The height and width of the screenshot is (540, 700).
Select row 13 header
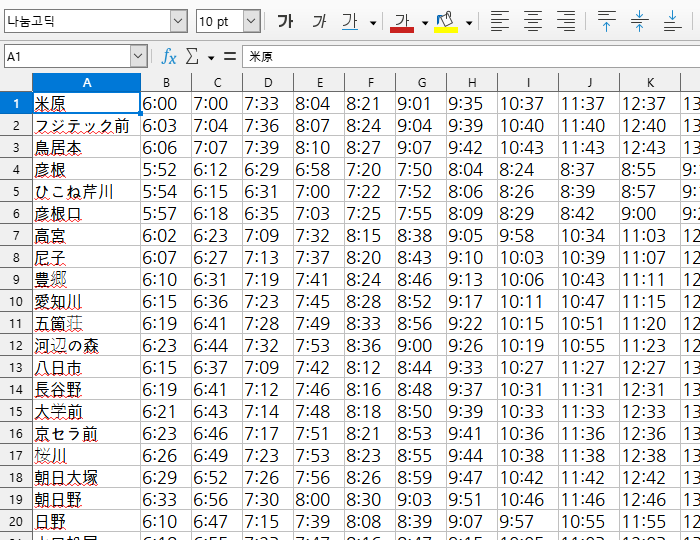[x=16, y=367]
